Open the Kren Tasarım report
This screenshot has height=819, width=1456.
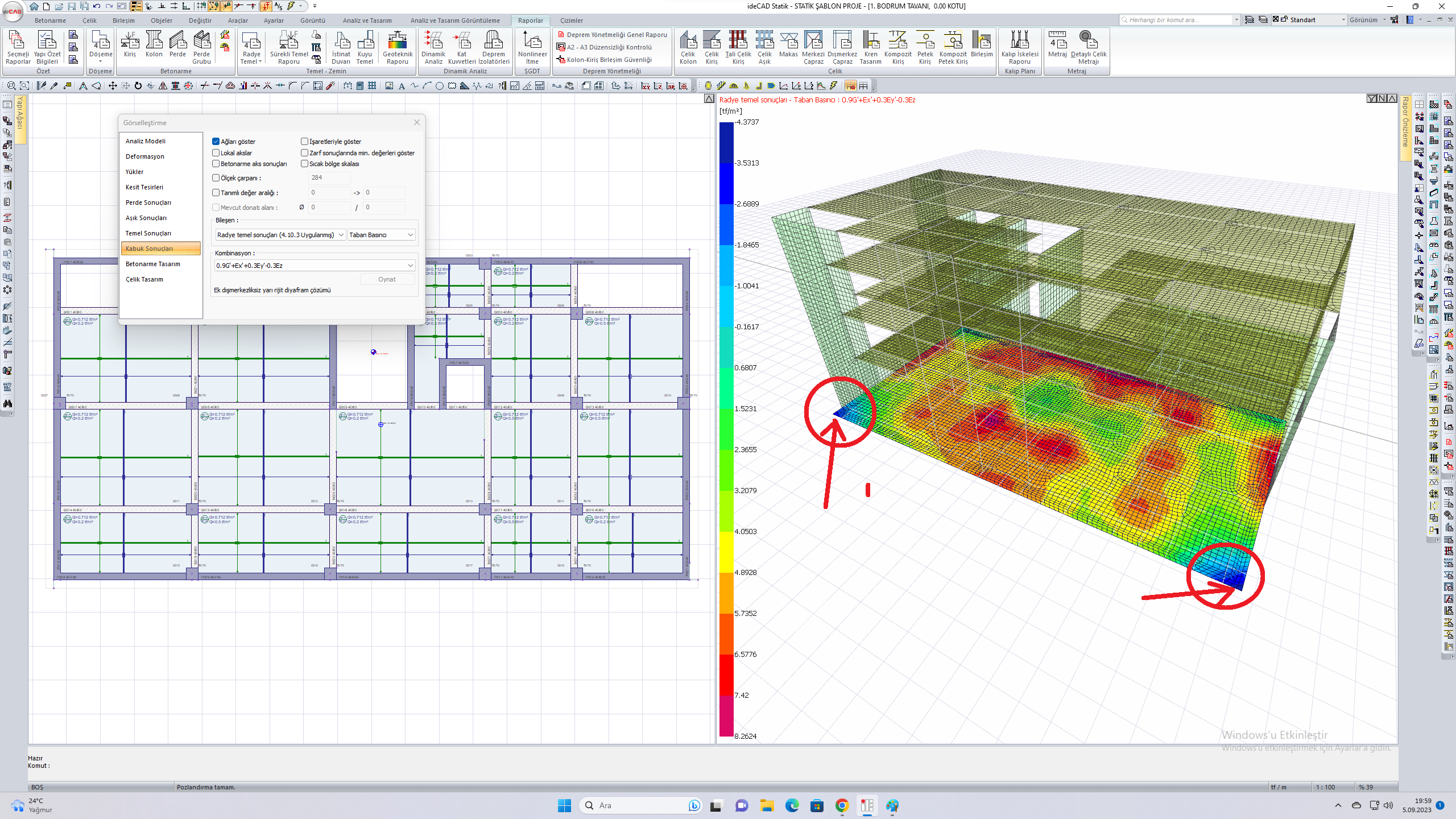tap(870, 47)
